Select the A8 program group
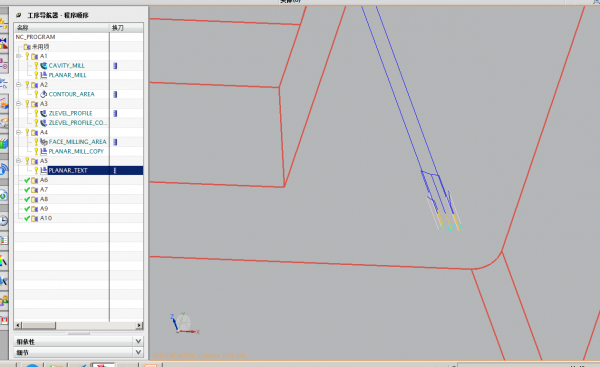The height and width of the screenshot is (367, 600). tap(44, 199)
